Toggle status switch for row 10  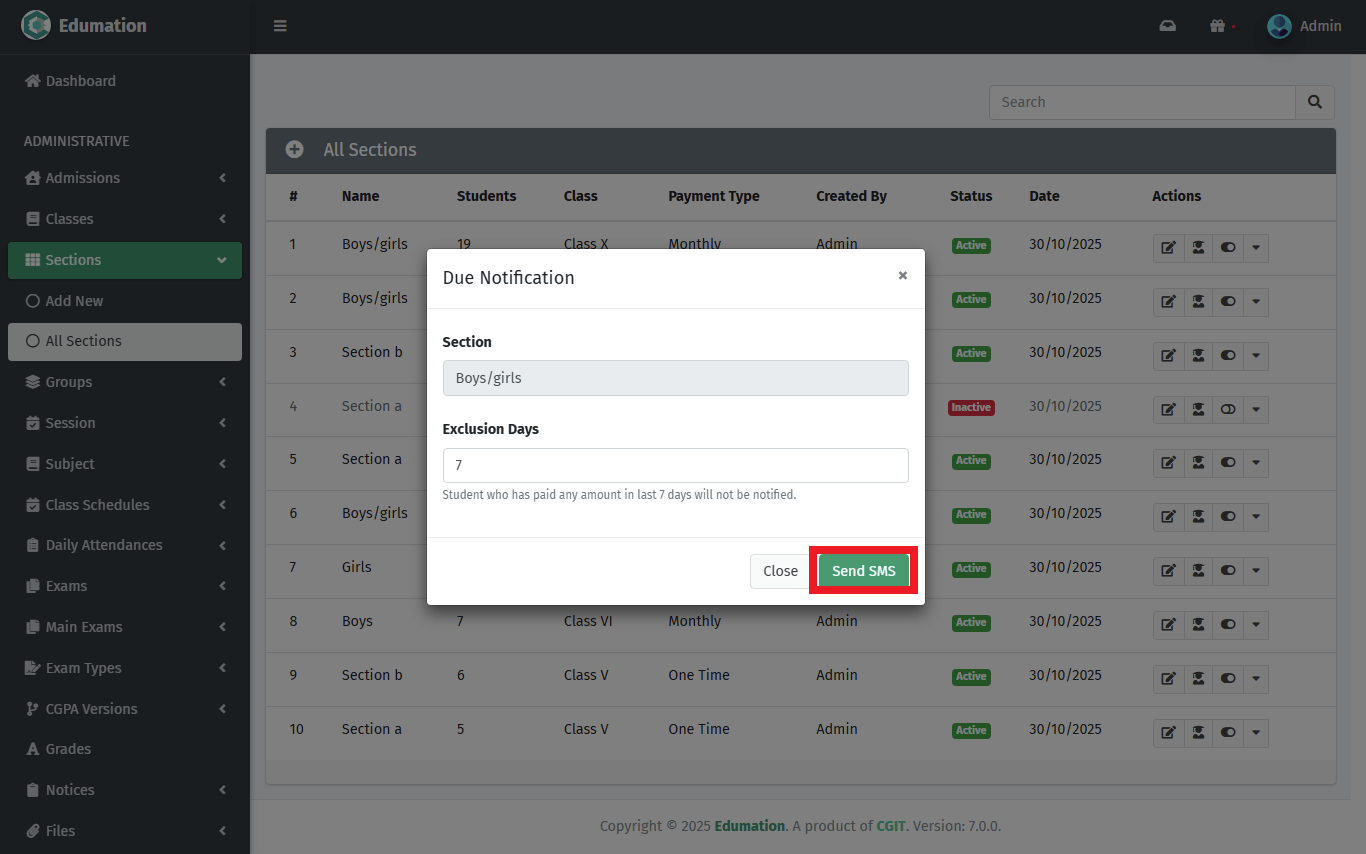click(1228, 733)
